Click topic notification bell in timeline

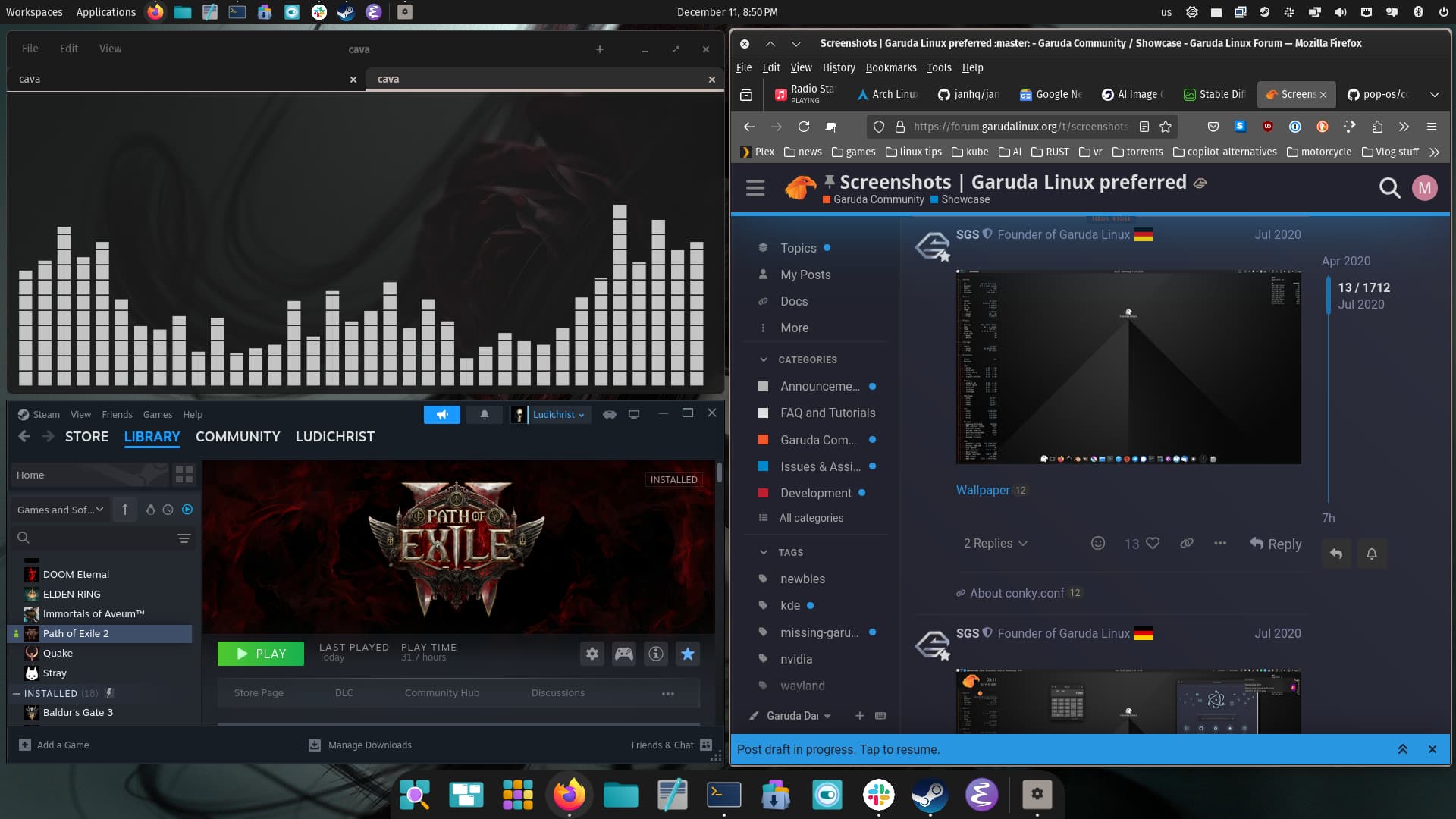click(x=1372, y=554)
